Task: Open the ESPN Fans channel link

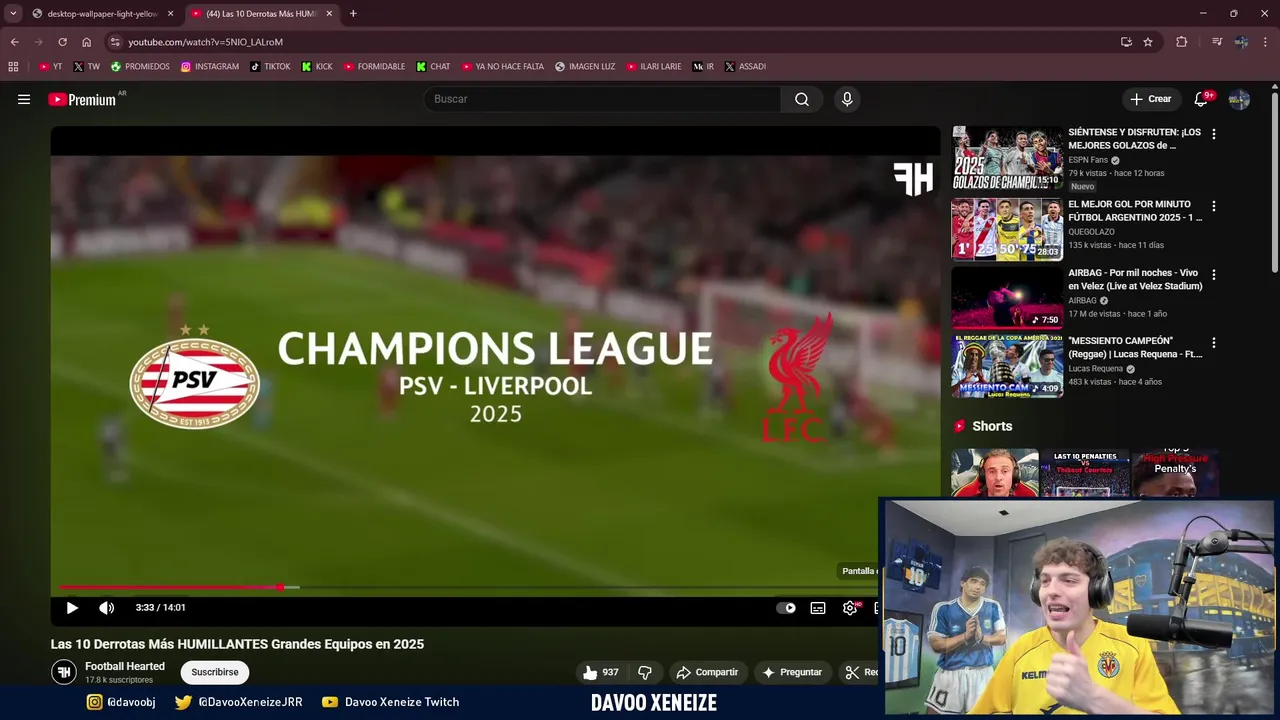Action: [1088, 160]
